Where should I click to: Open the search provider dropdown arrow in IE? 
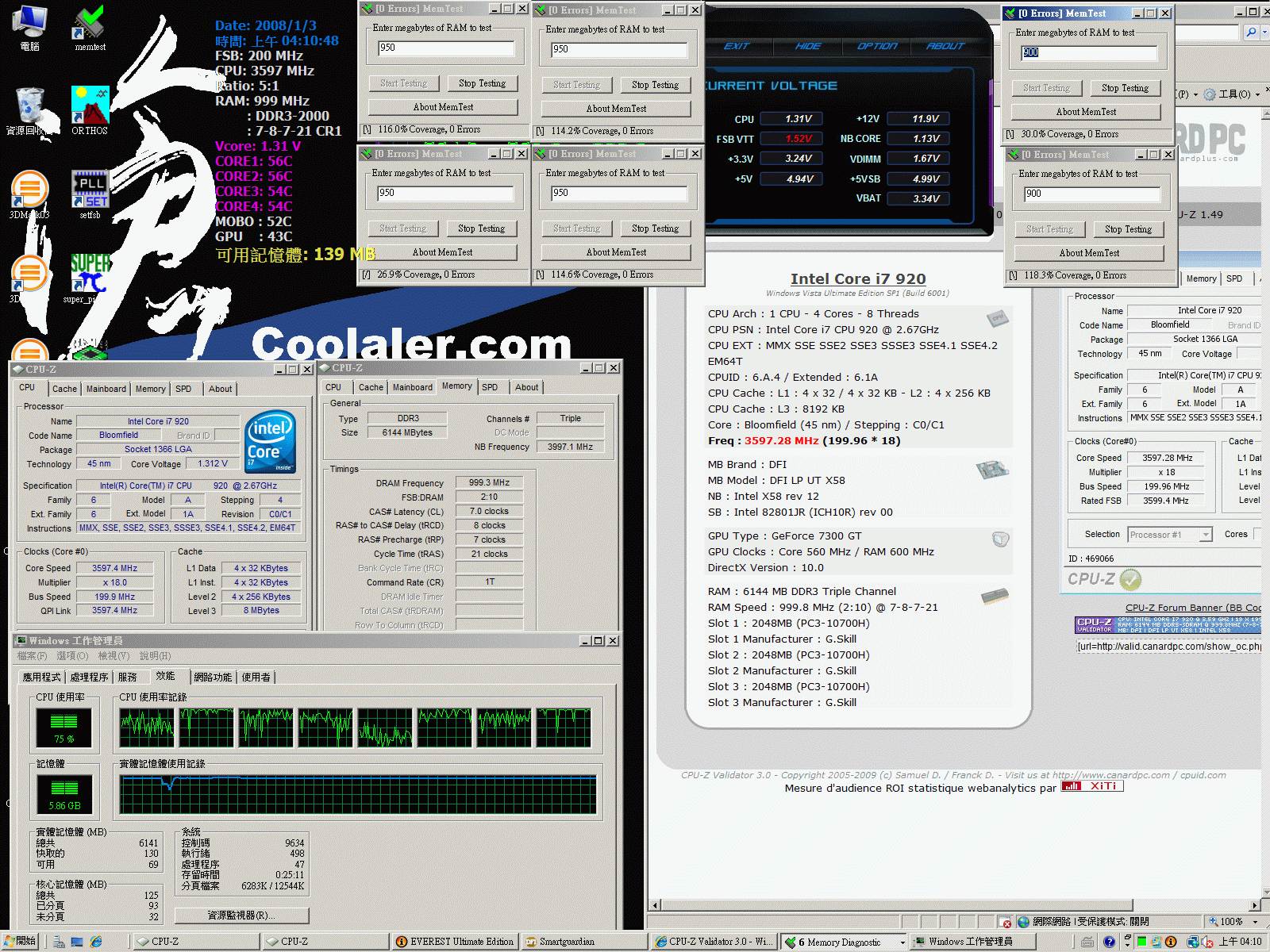(1265, 33)
